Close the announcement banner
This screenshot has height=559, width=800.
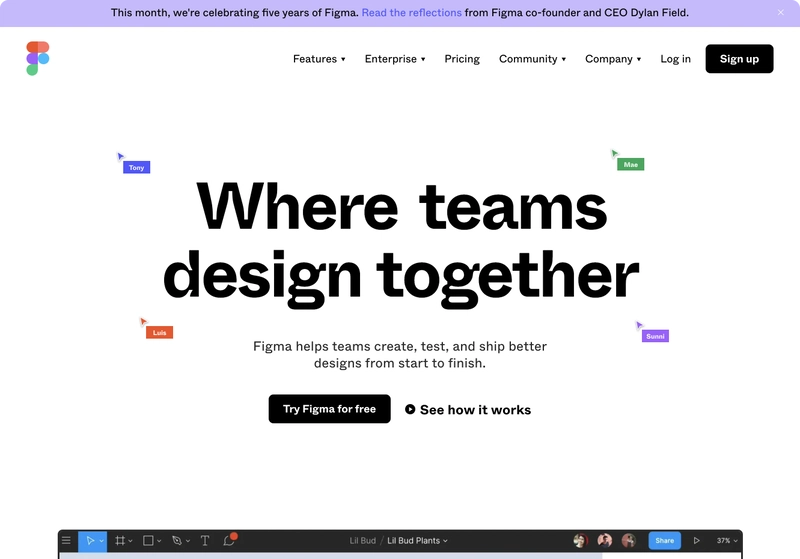point(781,12)
